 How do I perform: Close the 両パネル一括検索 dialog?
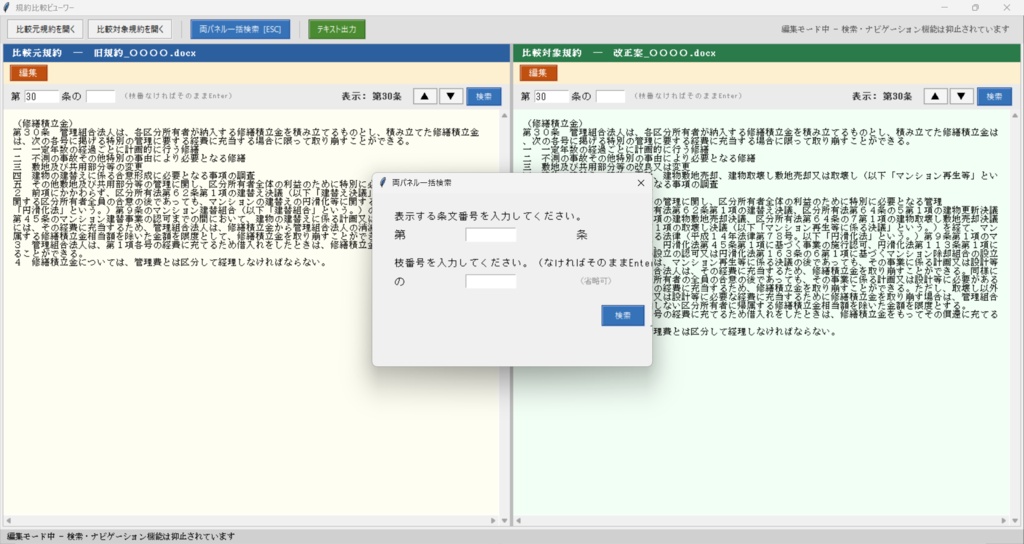[x=641, y=183]
